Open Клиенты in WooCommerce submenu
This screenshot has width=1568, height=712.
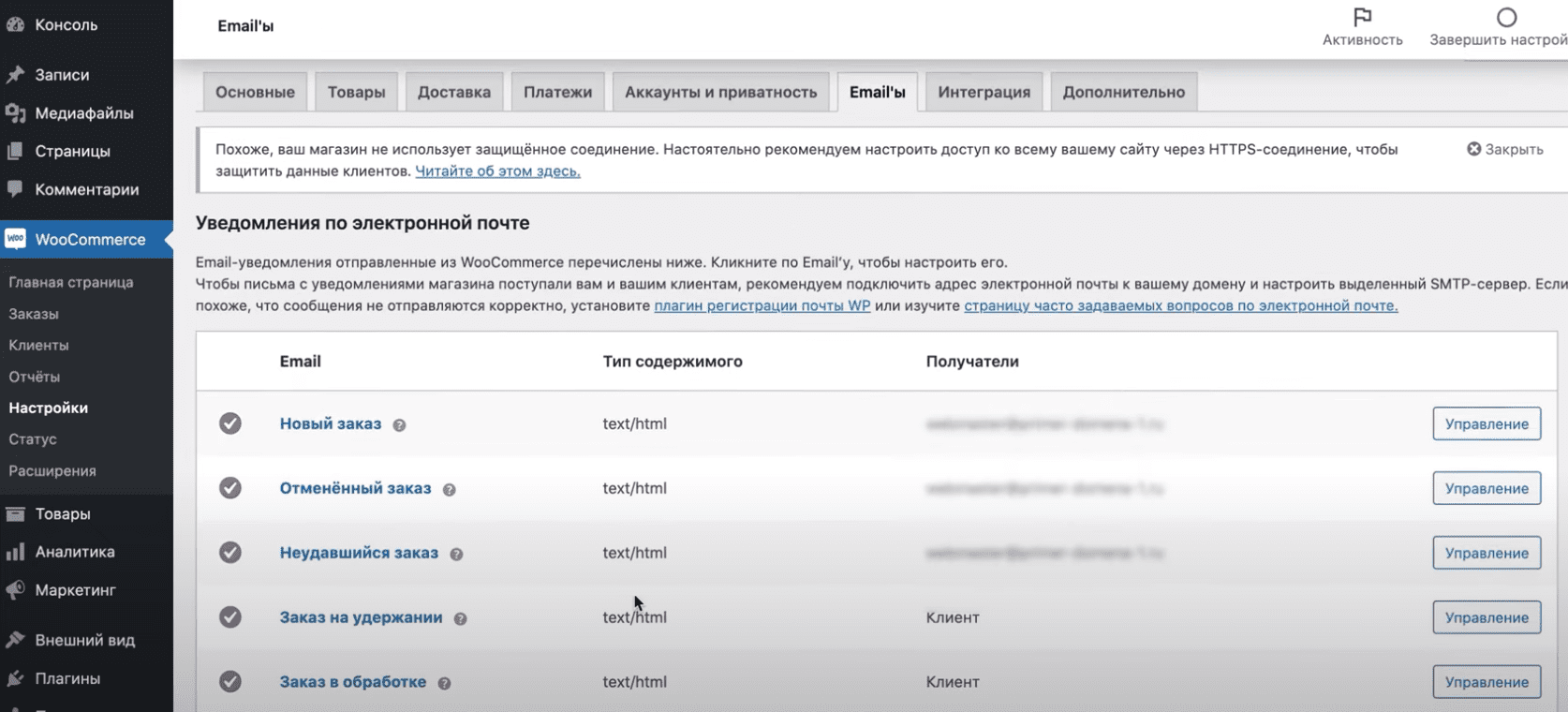tap(38, 345)
